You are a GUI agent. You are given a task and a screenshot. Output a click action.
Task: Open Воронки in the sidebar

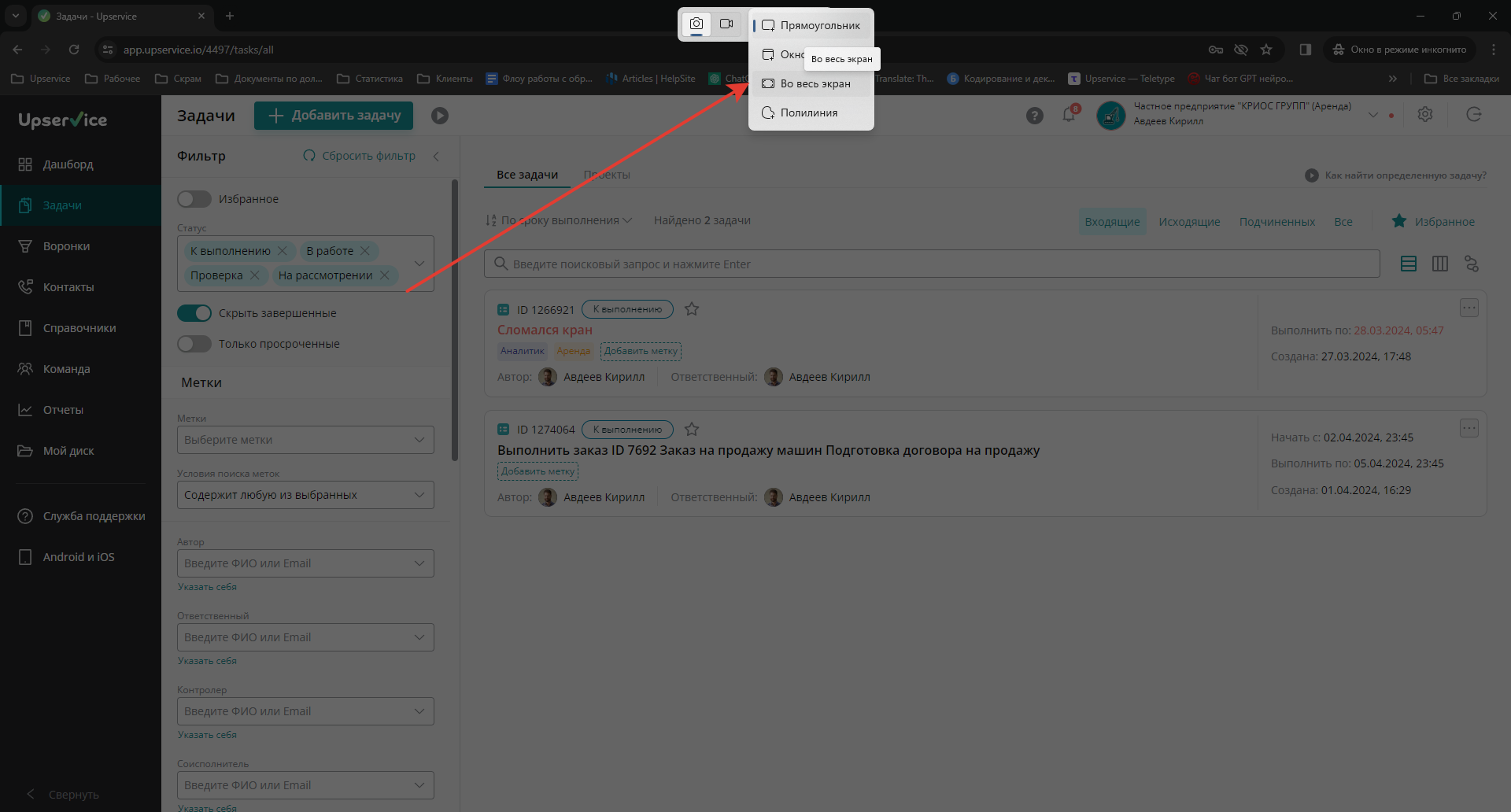(x=80, y=246)
